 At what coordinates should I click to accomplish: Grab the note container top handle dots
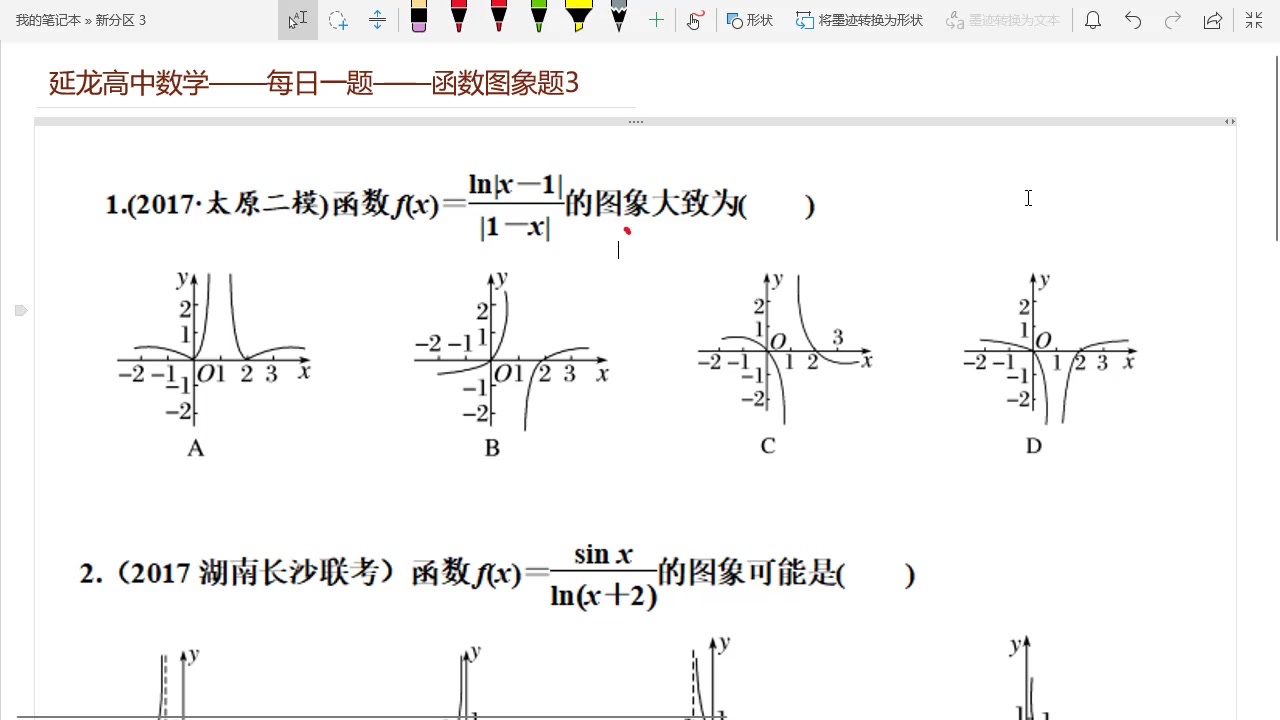[x=636, y=122]
